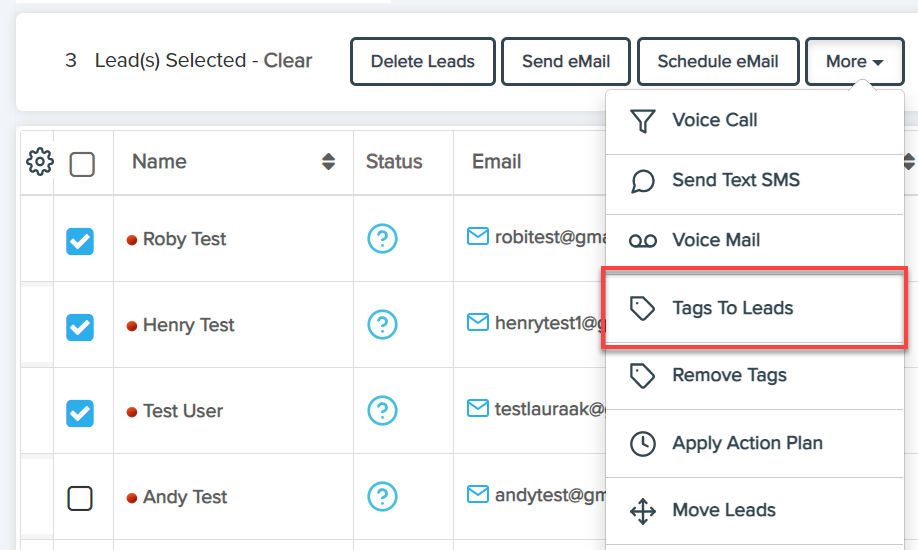Click the Schedule eMail button
Screen dimensions: 918x550
click(717, 62)
